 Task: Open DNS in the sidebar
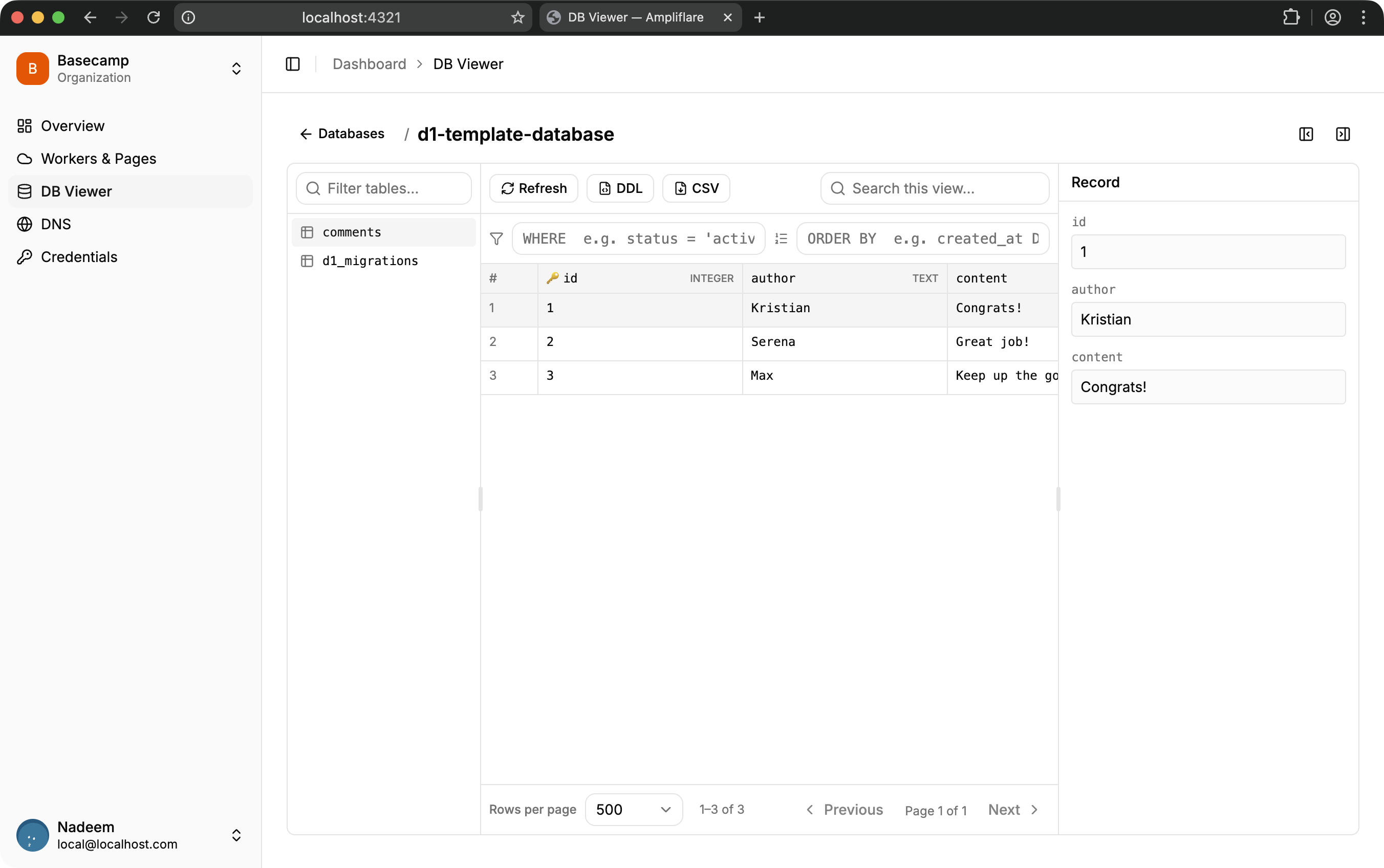[x=131, y=224]
